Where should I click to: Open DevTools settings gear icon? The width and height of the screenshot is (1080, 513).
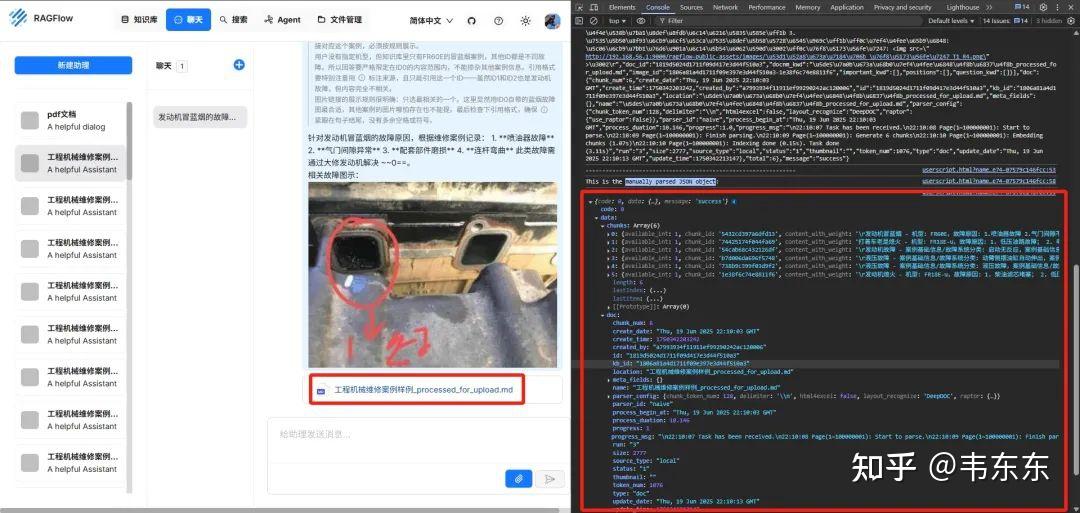point(1043,8)
